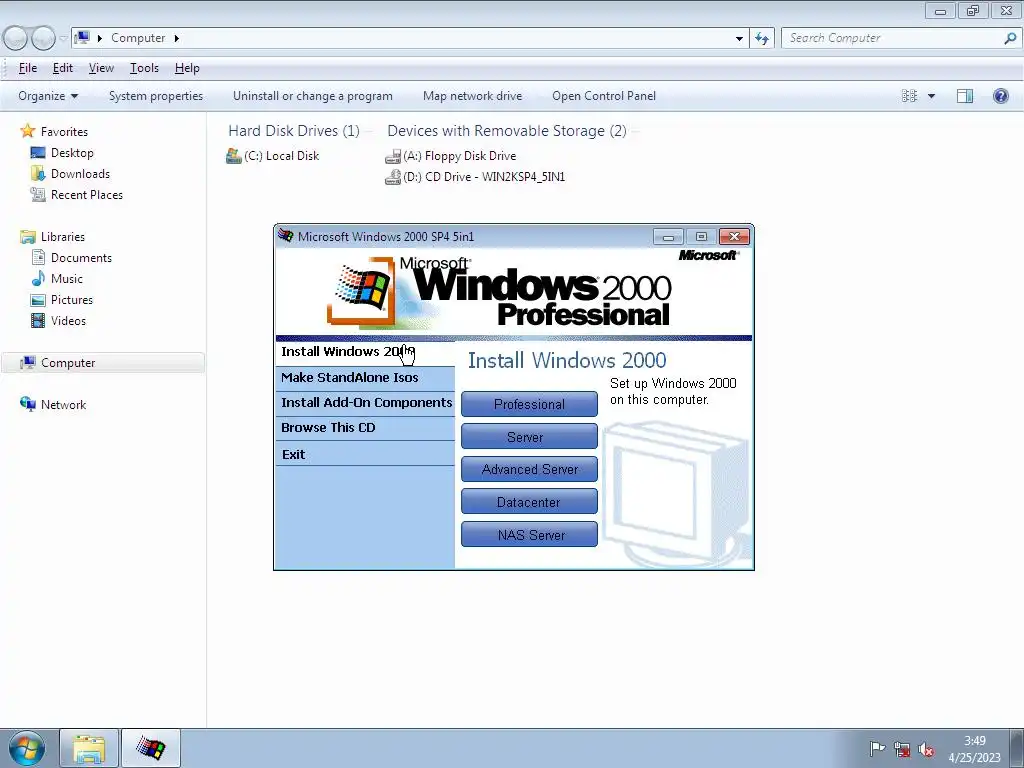Click the Professional install button
Viewport: 1024px width, 768px height.
coord(529,404)
